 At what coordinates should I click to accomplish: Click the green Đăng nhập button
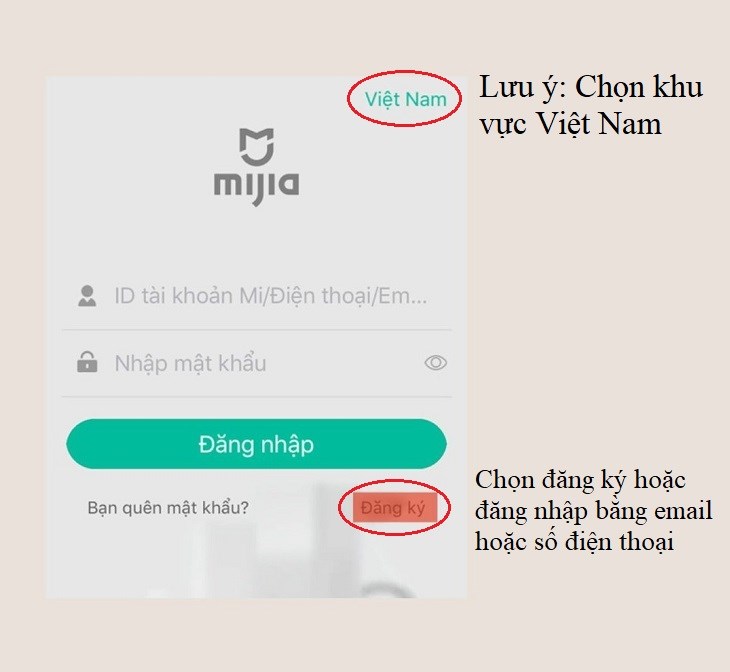pyautogui.click(x=257, y=444)
